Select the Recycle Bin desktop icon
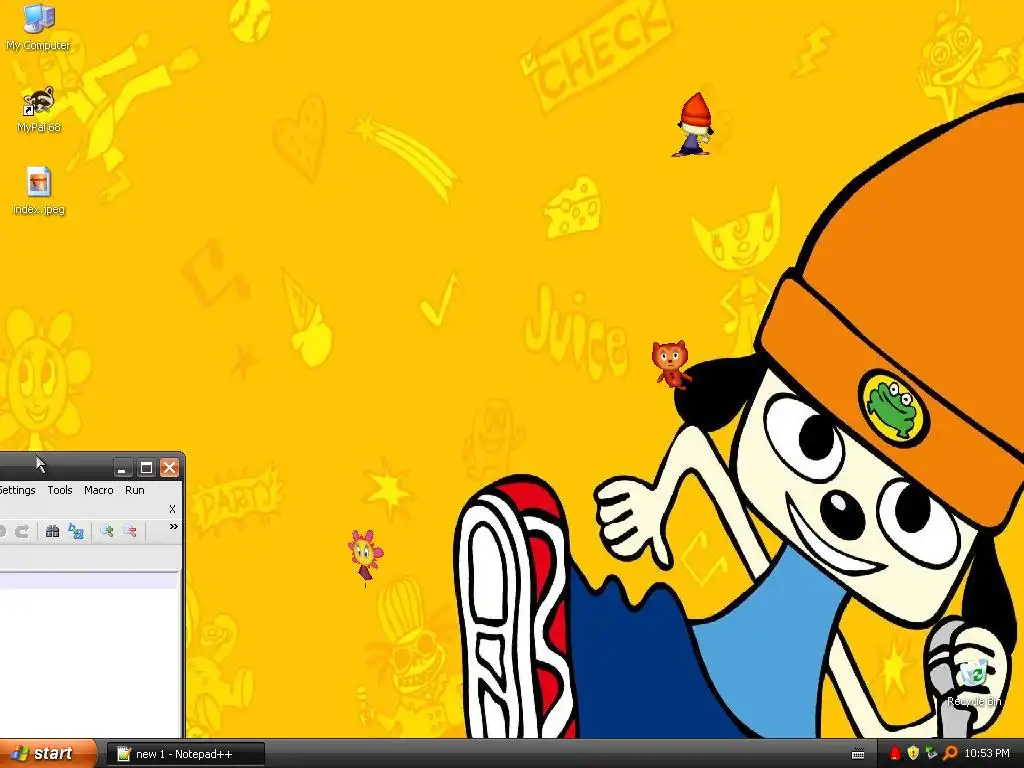This screenshot has width=1024, height=768. coord(974,683)
